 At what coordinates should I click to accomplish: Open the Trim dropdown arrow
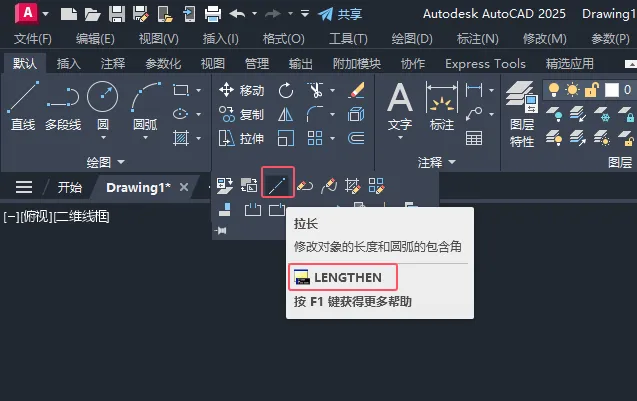click(332, 90)
